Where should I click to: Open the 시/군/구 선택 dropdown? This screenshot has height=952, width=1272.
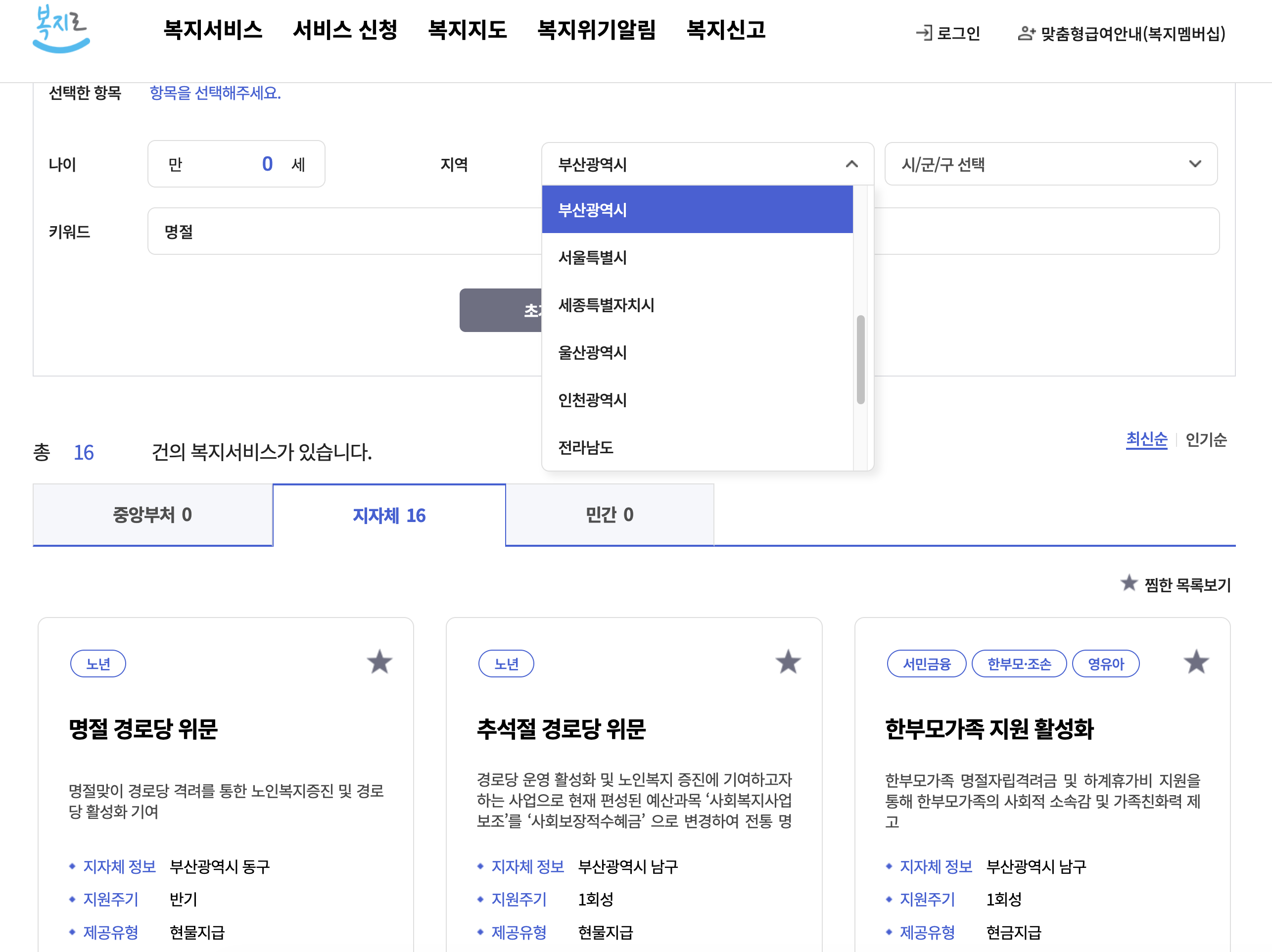point(1050,164)
